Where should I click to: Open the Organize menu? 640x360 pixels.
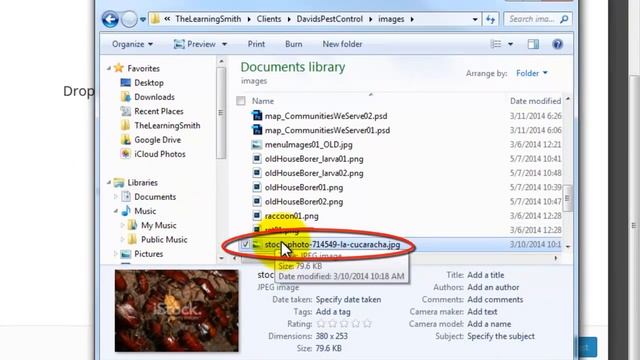tap(132, 44)
